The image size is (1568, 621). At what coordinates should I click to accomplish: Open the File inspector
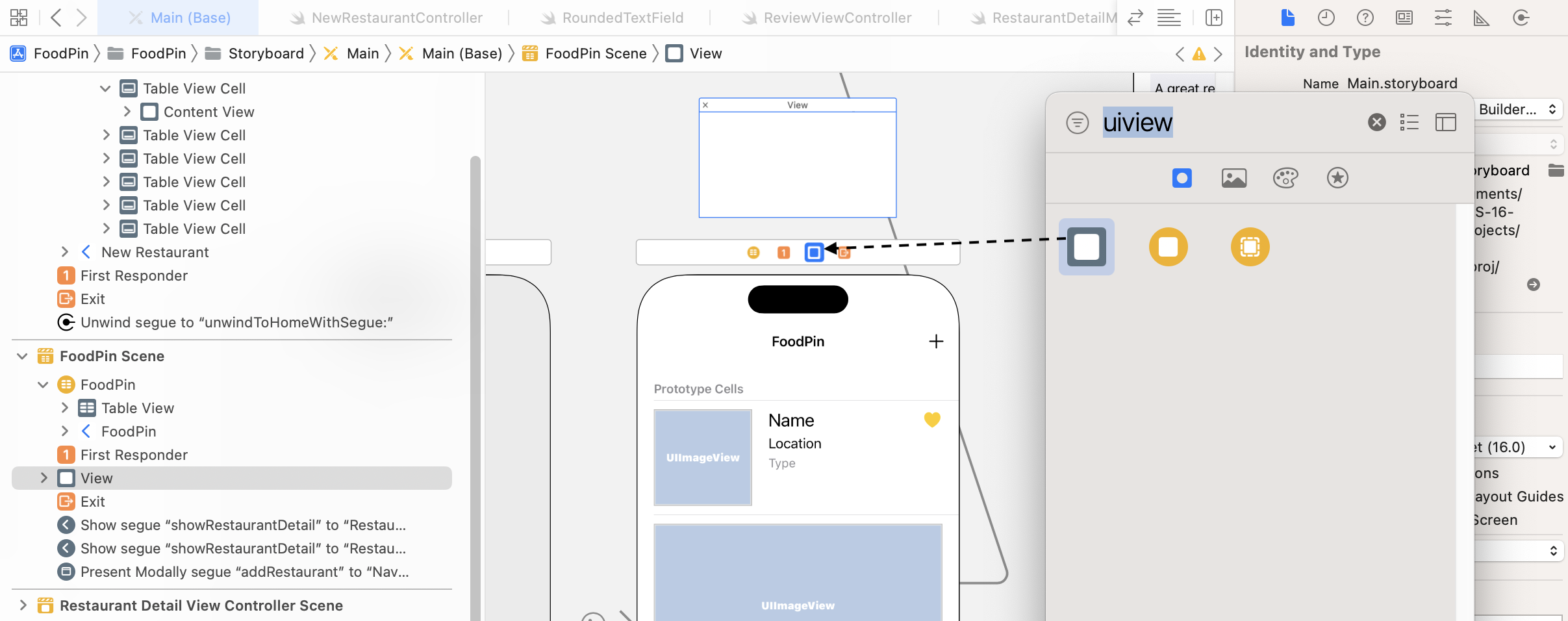pos(1287,18)
